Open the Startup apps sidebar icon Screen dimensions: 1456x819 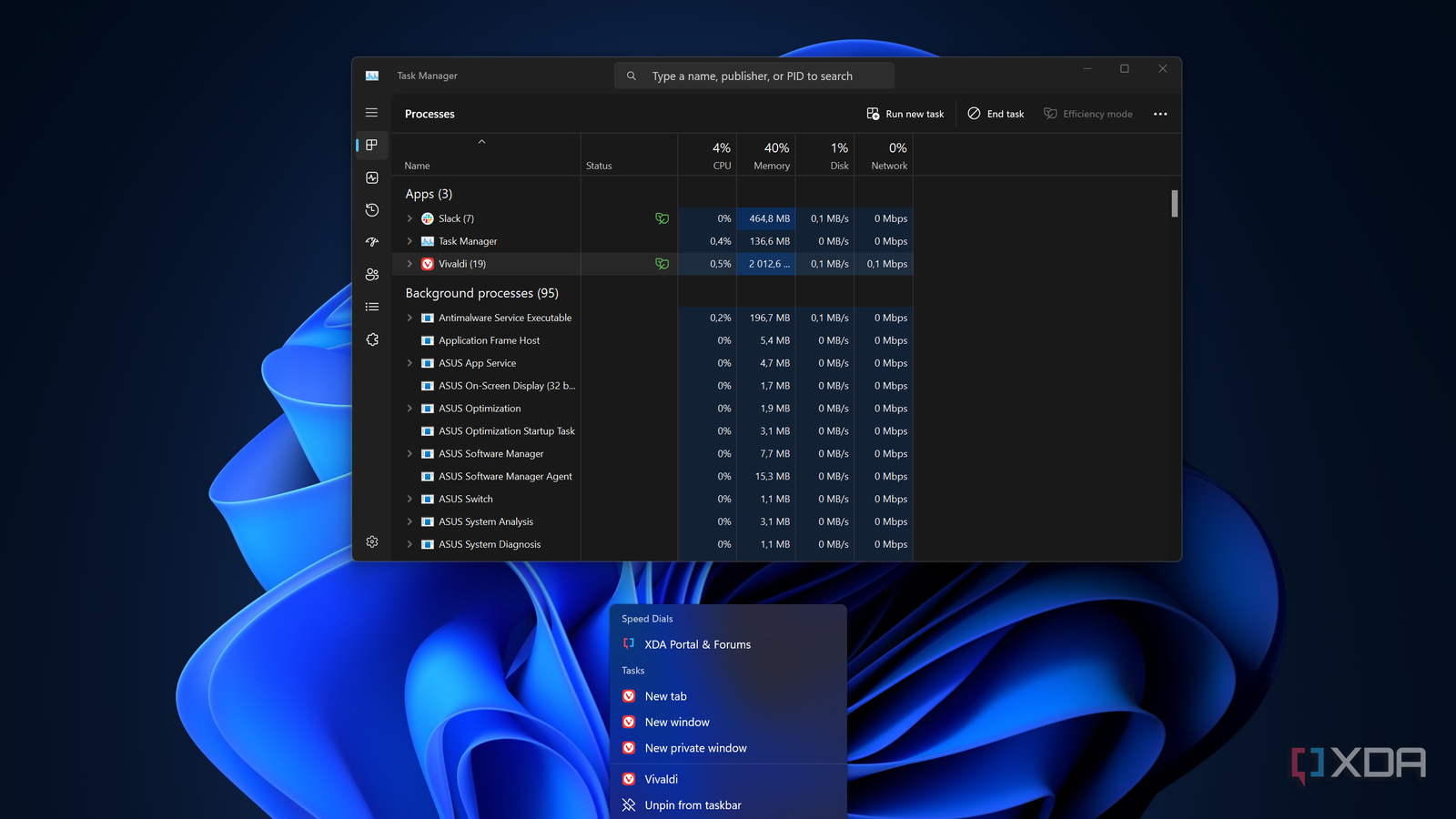[371, 241]
